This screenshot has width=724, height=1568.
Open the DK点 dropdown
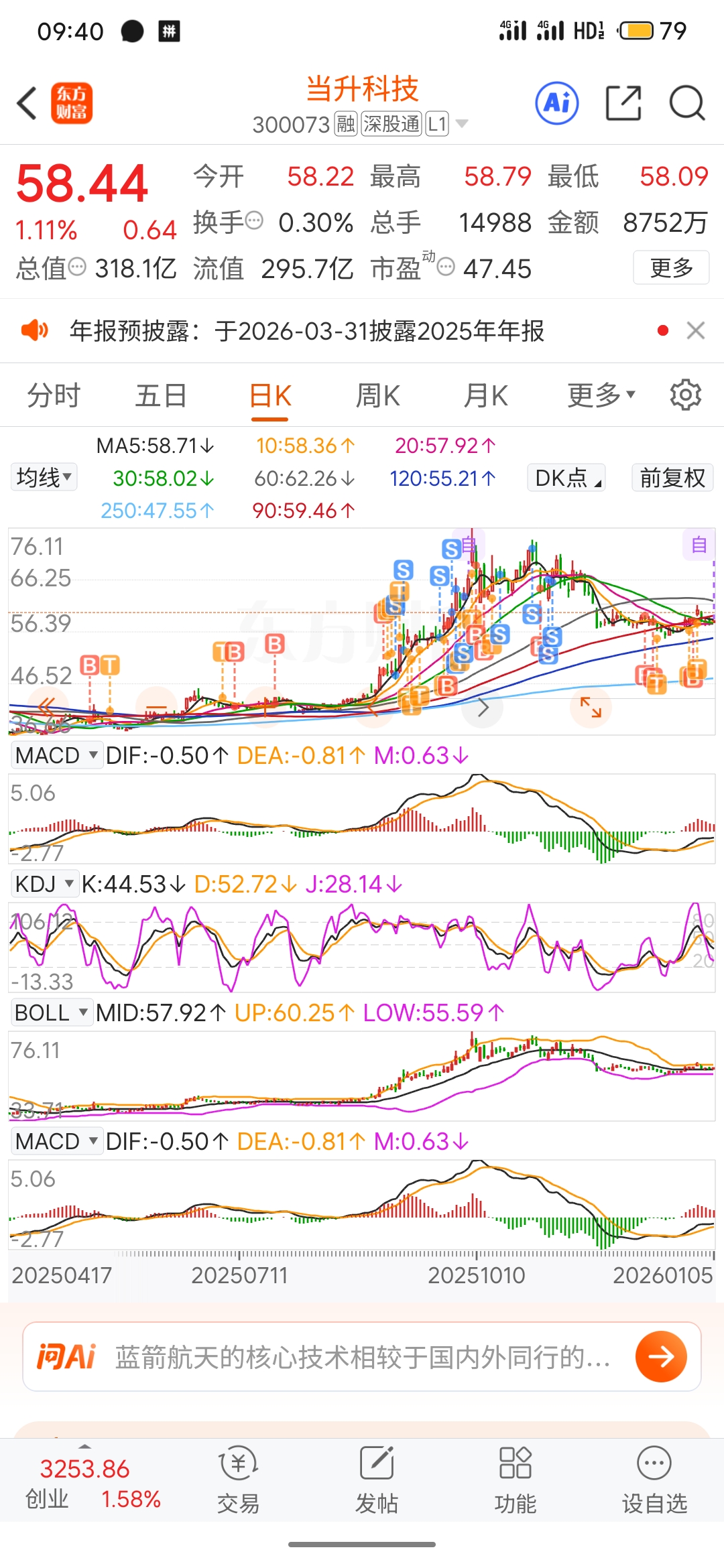click(566, 478)
